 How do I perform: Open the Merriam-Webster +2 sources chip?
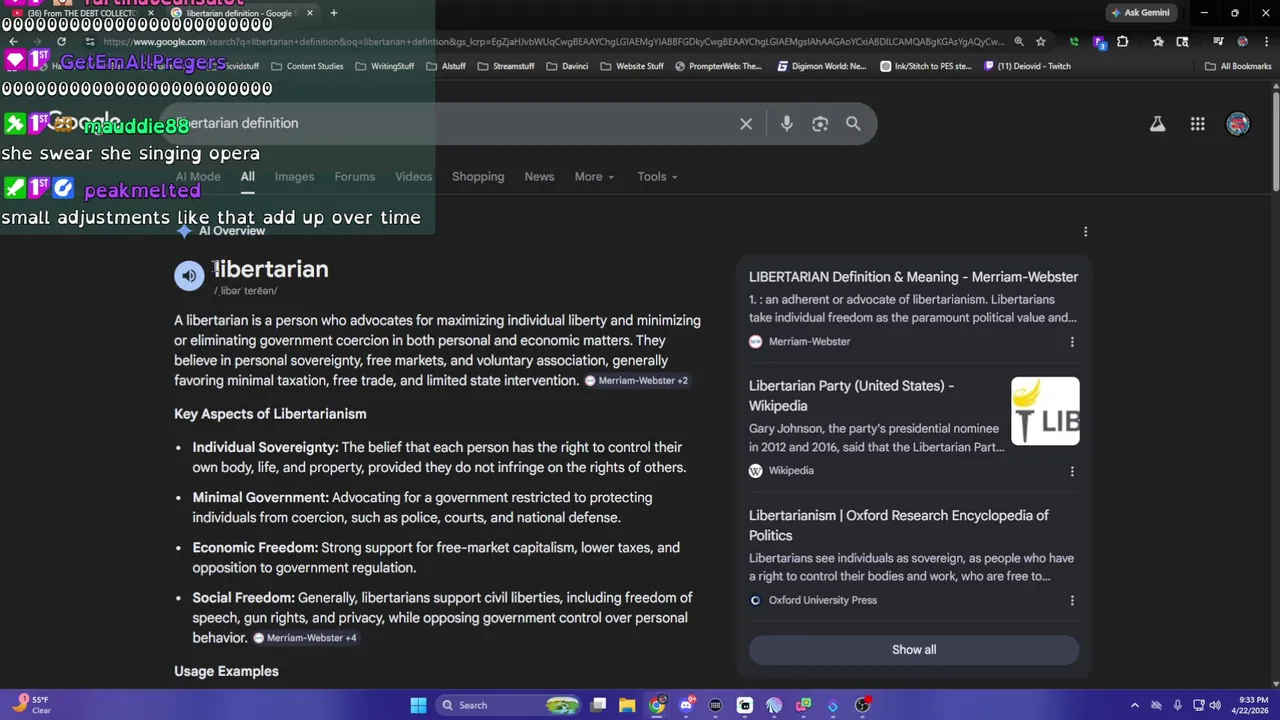pos(636,381)
